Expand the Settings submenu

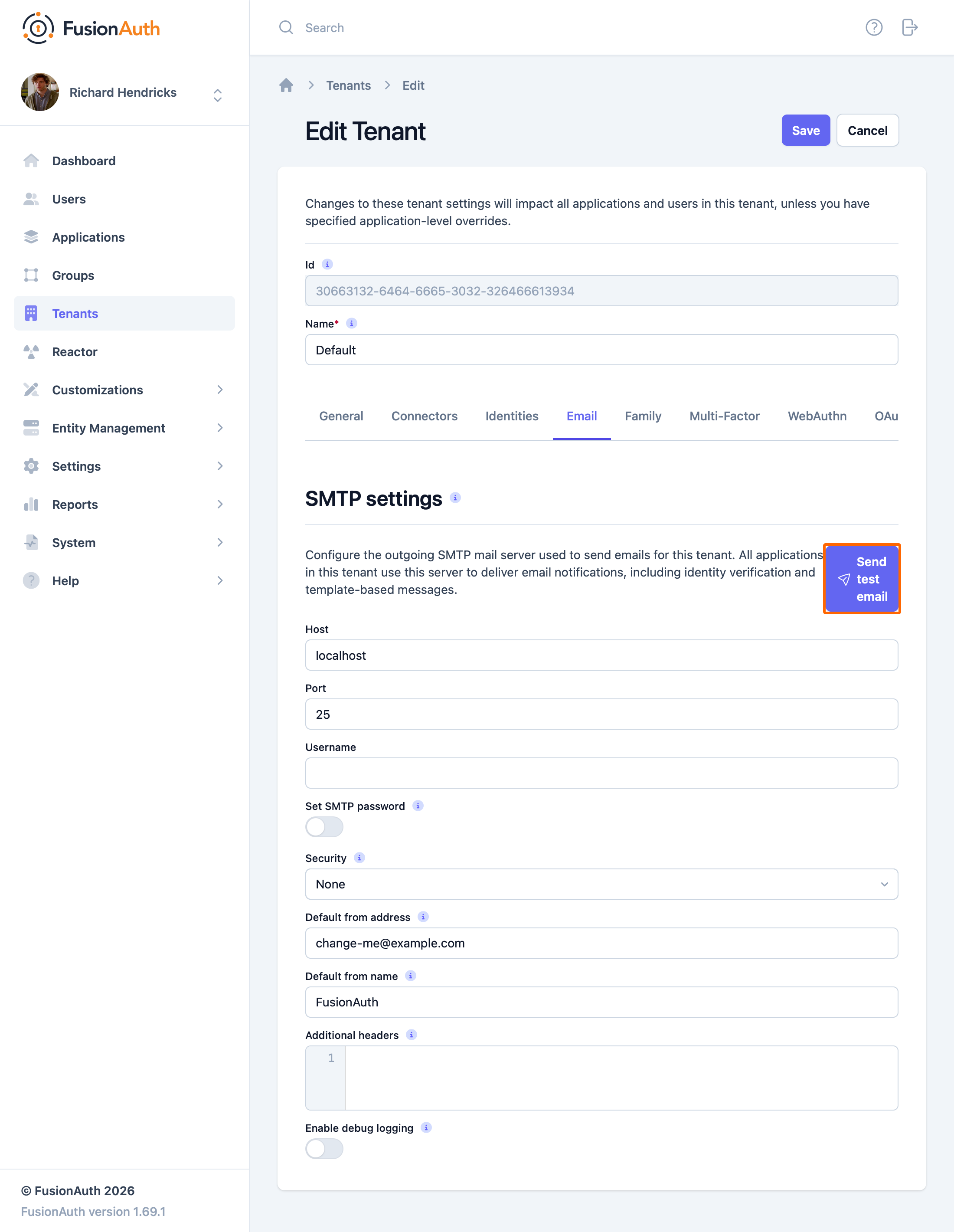tap(124, 466)
